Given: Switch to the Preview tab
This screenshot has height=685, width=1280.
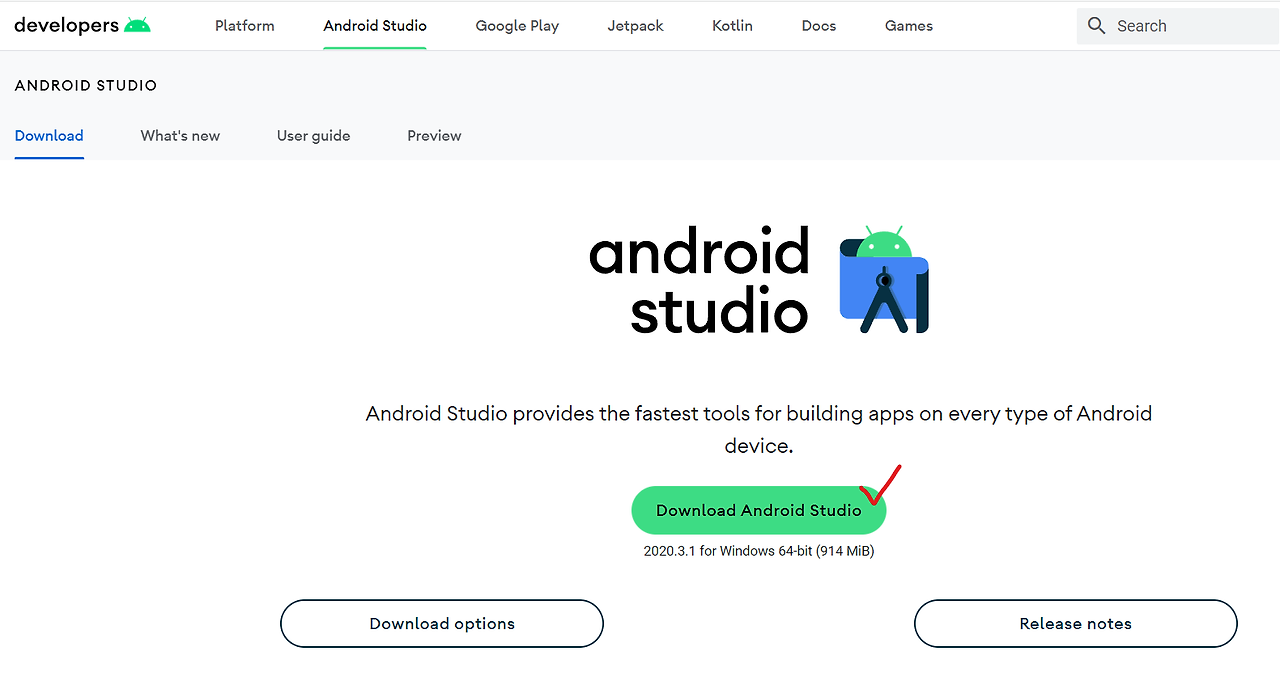Looking at the screenshot, I should click(x=434, y=136).
